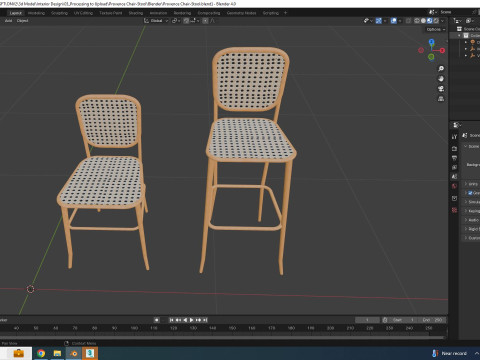Switch to the Sculpting workspace tab
The width and height of the screenshot is (480, 360).
59,13
